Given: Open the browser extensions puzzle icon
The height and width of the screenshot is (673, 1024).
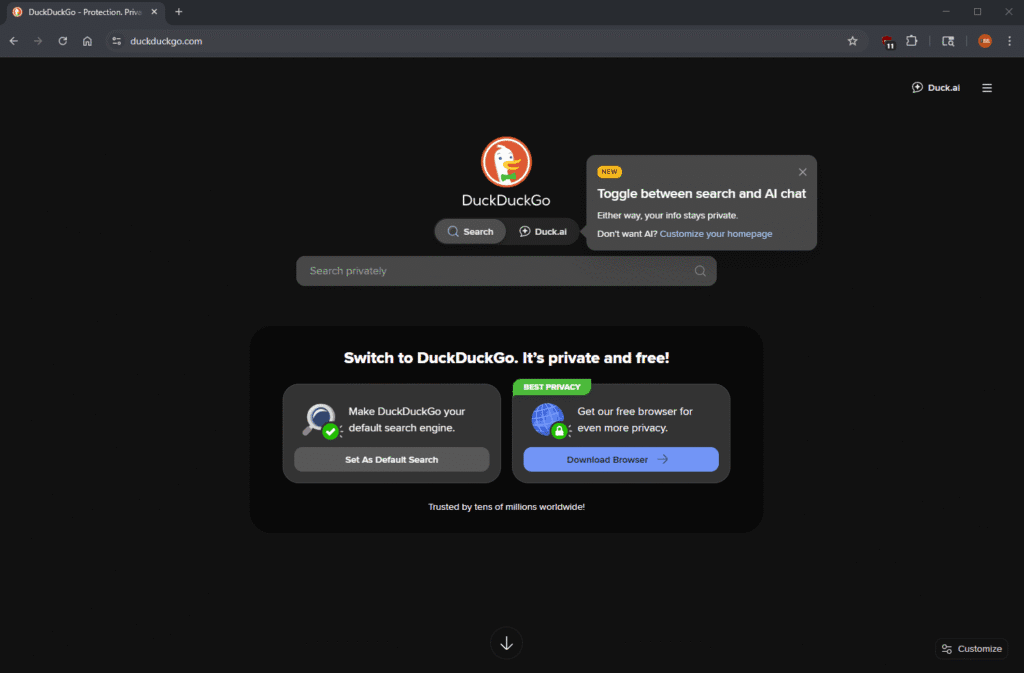Looking at the screenshot, I should [912, 41].
